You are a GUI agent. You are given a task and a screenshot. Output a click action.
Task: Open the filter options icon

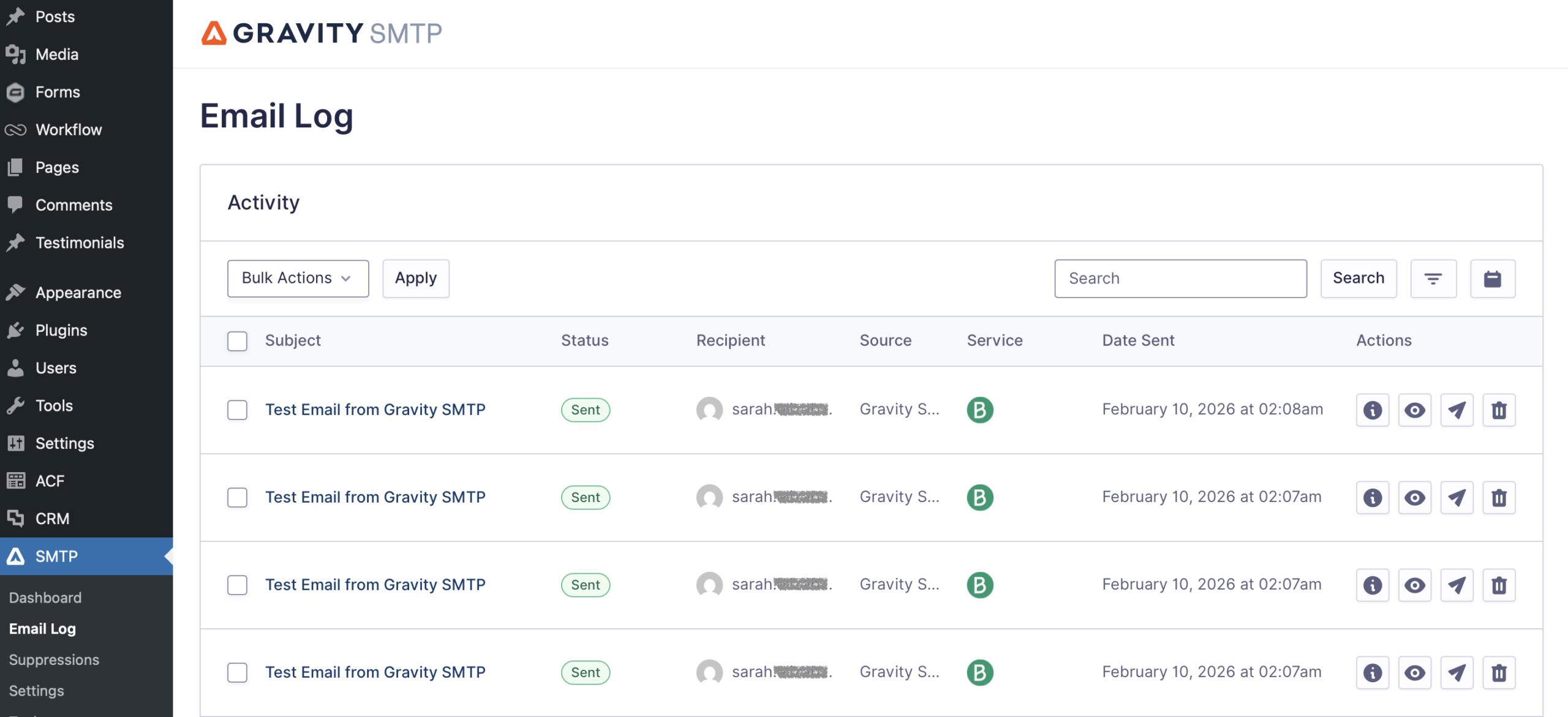coord(1433,279)
